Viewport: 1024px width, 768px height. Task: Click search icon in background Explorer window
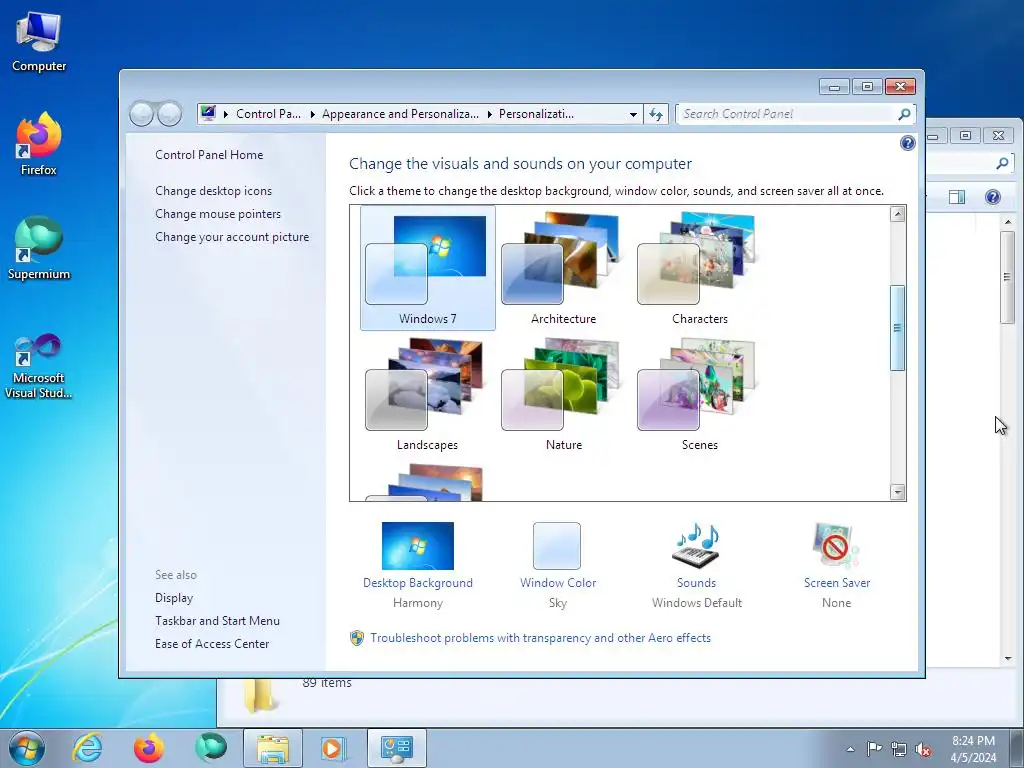[x=1002, y=163]
